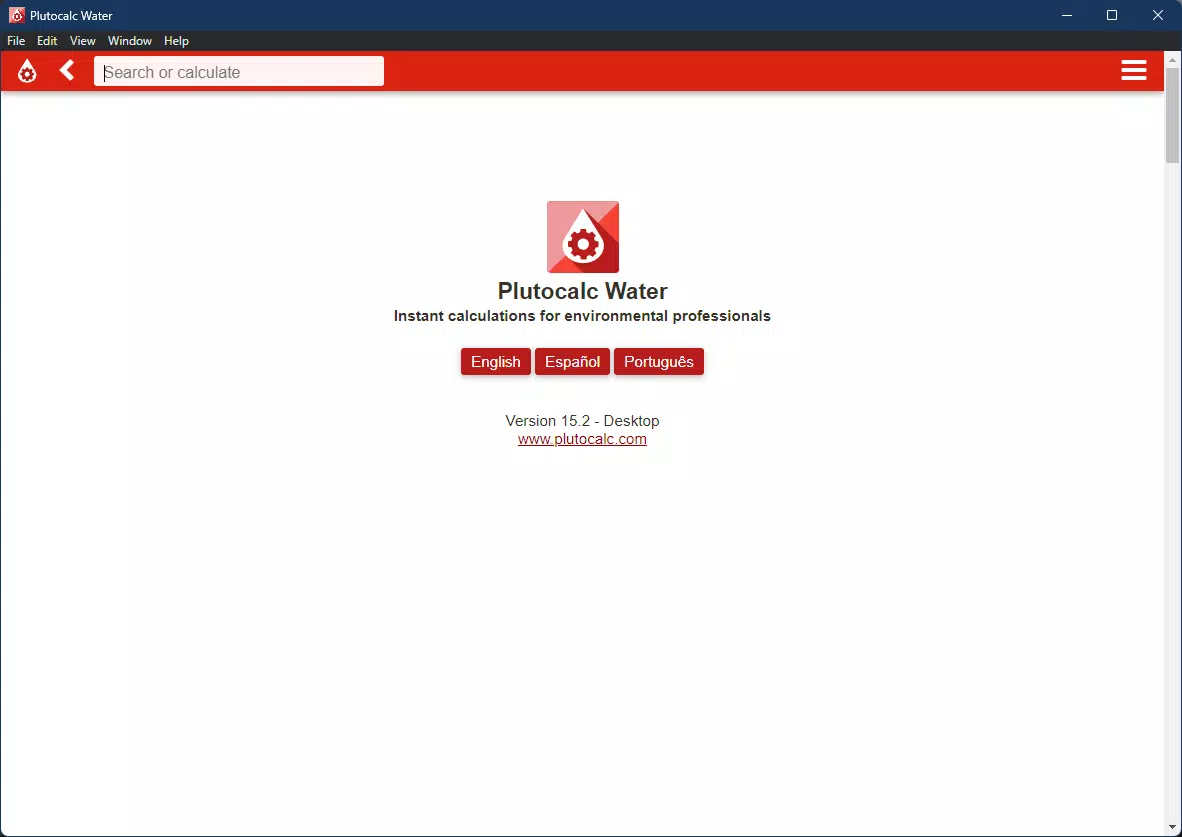Select English language button
Image resolution: width=1182 pixels, height=837 pixels.
pos(495,362)
